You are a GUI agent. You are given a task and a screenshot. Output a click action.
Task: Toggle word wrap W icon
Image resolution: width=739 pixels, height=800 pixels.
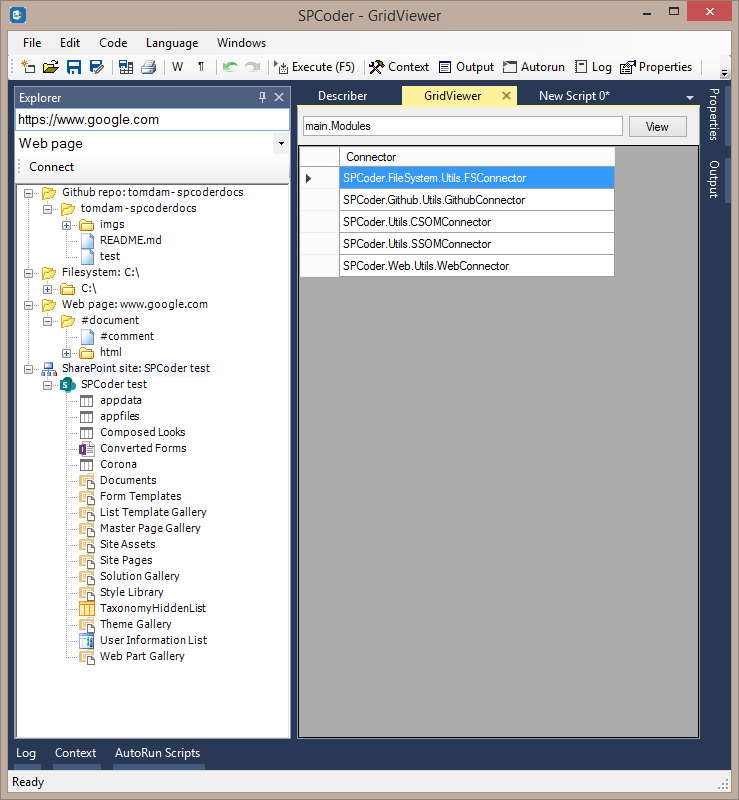point(178,67)
